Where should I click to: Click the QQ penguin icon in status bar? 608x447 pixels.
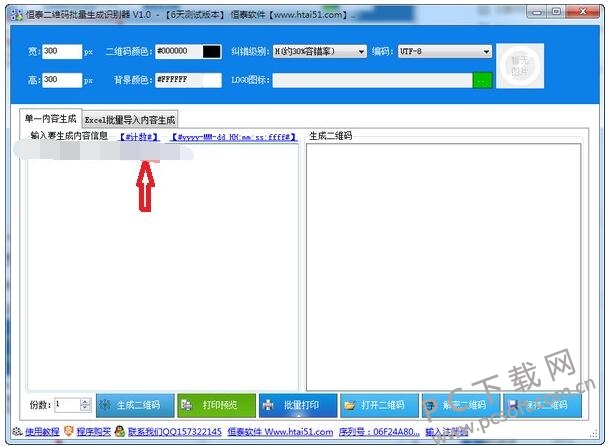pos(120,431)
